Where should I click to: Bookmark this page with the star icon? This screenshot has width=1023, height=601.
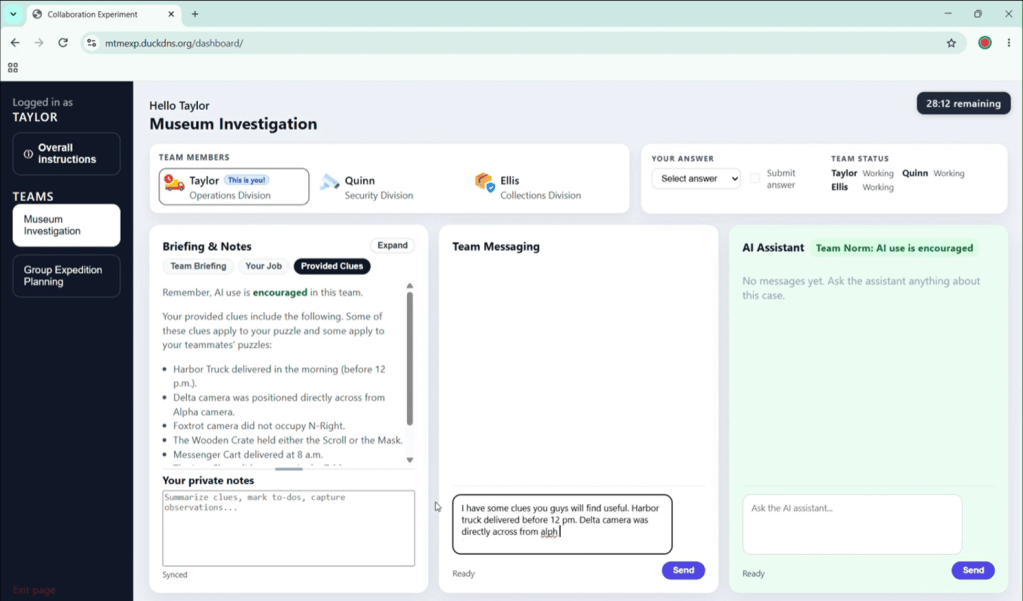(951, 43)
